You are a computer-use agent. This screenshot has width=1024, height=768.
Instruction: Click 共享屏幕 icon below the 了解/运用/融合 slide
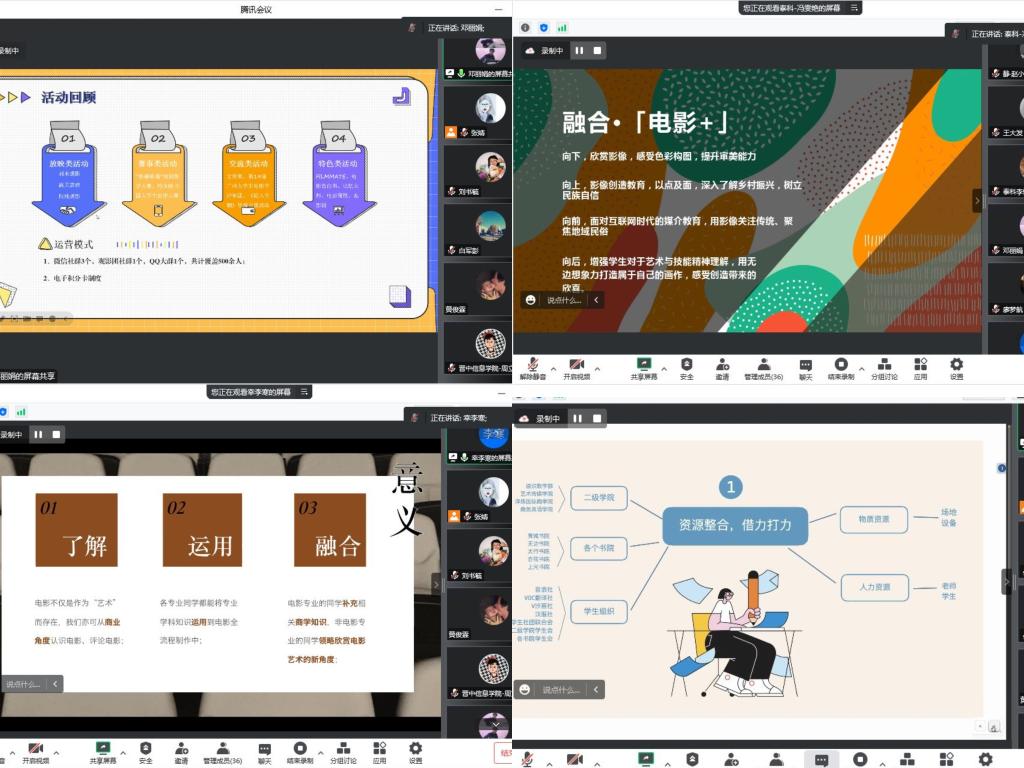pos(103,753)
